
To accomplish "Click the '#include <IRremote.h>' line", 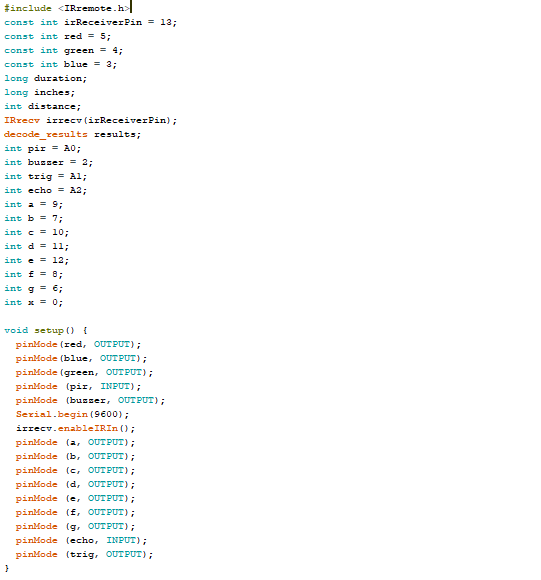I will point(67,8).
